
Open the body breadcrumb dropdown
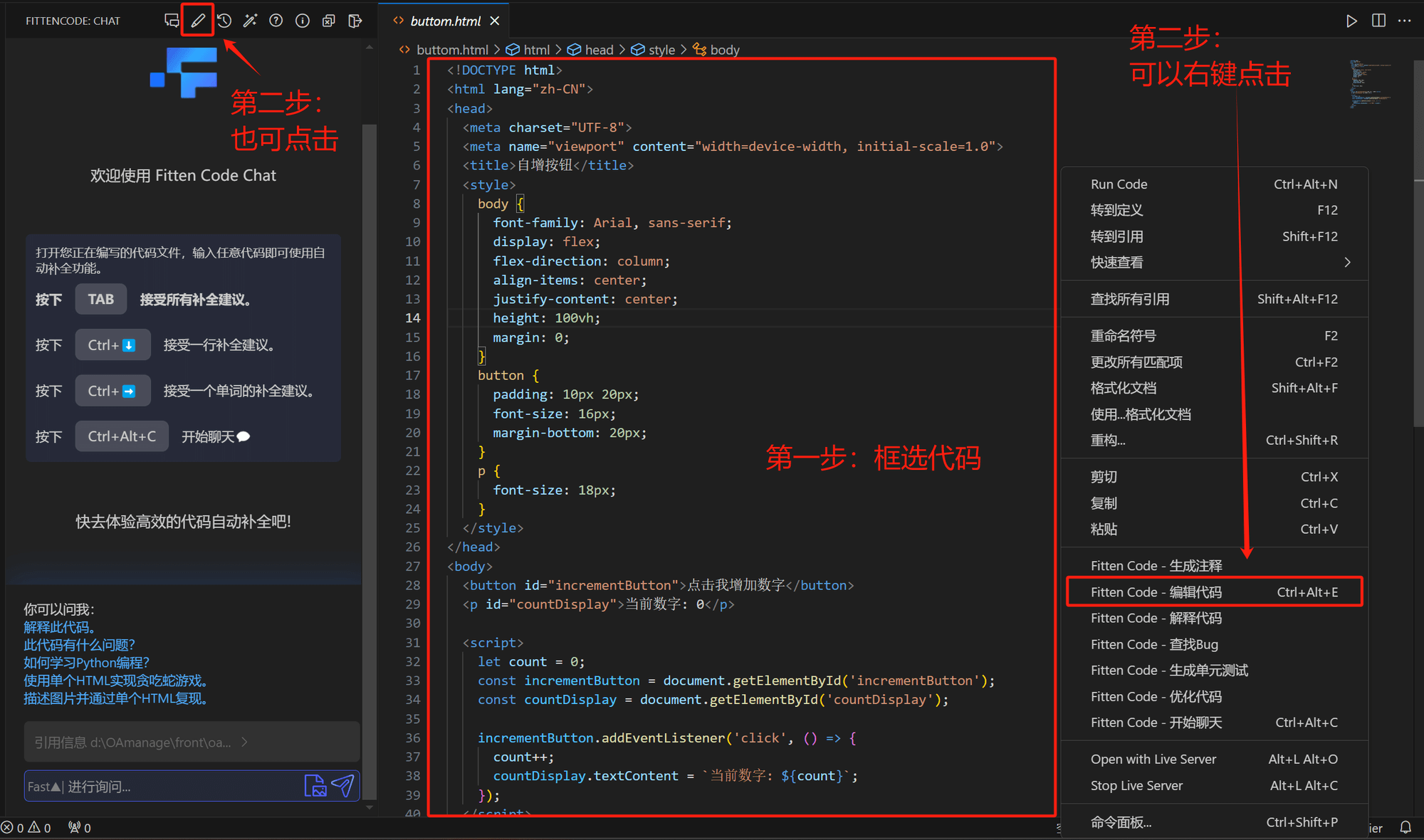(716, 50)
